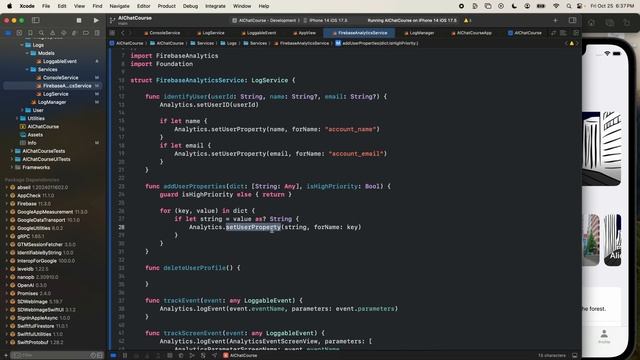Image resolution: width=640 pixels, height=360 pixels.
Task: Toggle the inspector panel on the right
Action: coord(572,20)
